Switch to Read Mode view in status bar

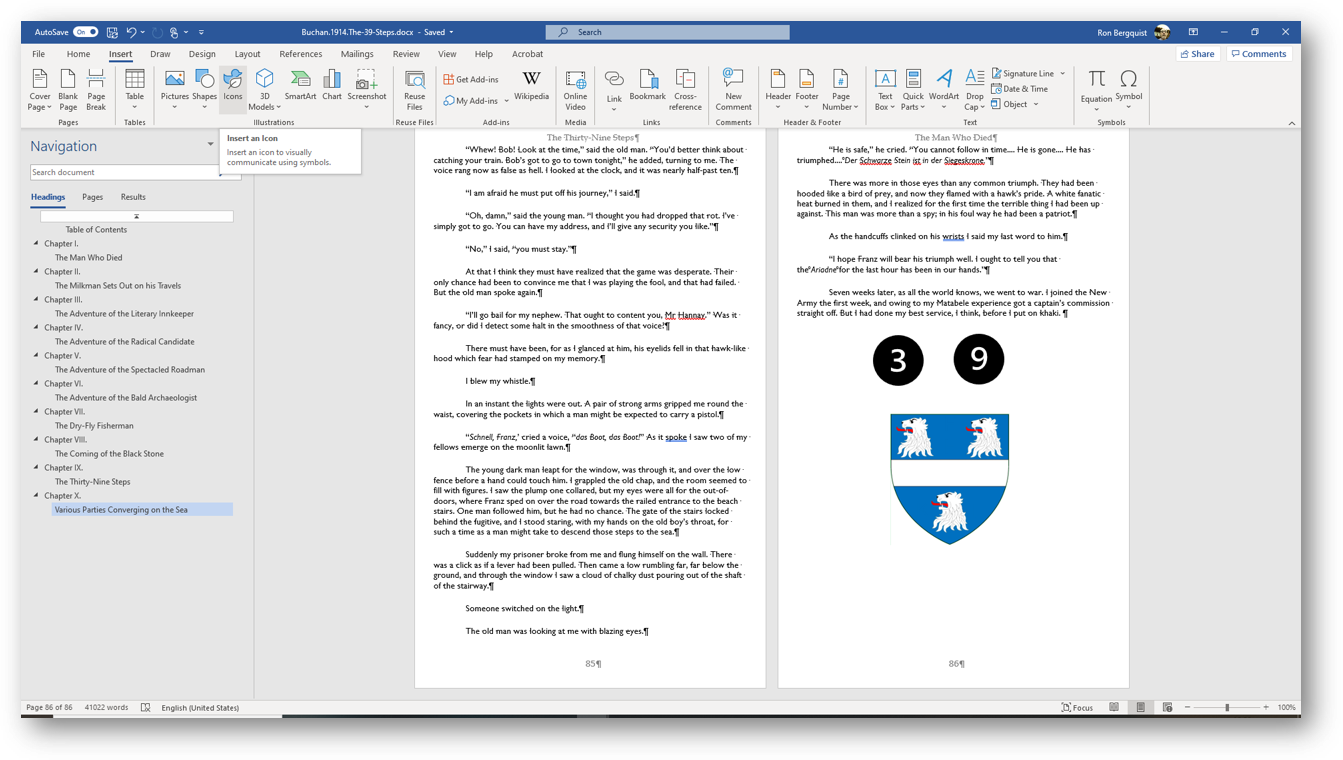(1114, 707)
